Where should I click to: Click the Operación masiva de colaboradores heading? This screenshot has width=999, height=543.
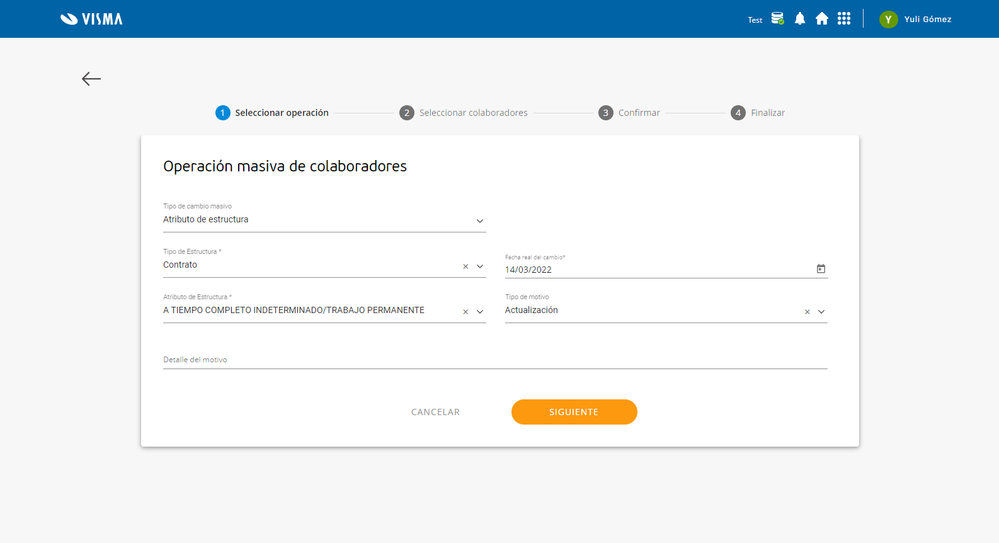(x=285, y=166)
